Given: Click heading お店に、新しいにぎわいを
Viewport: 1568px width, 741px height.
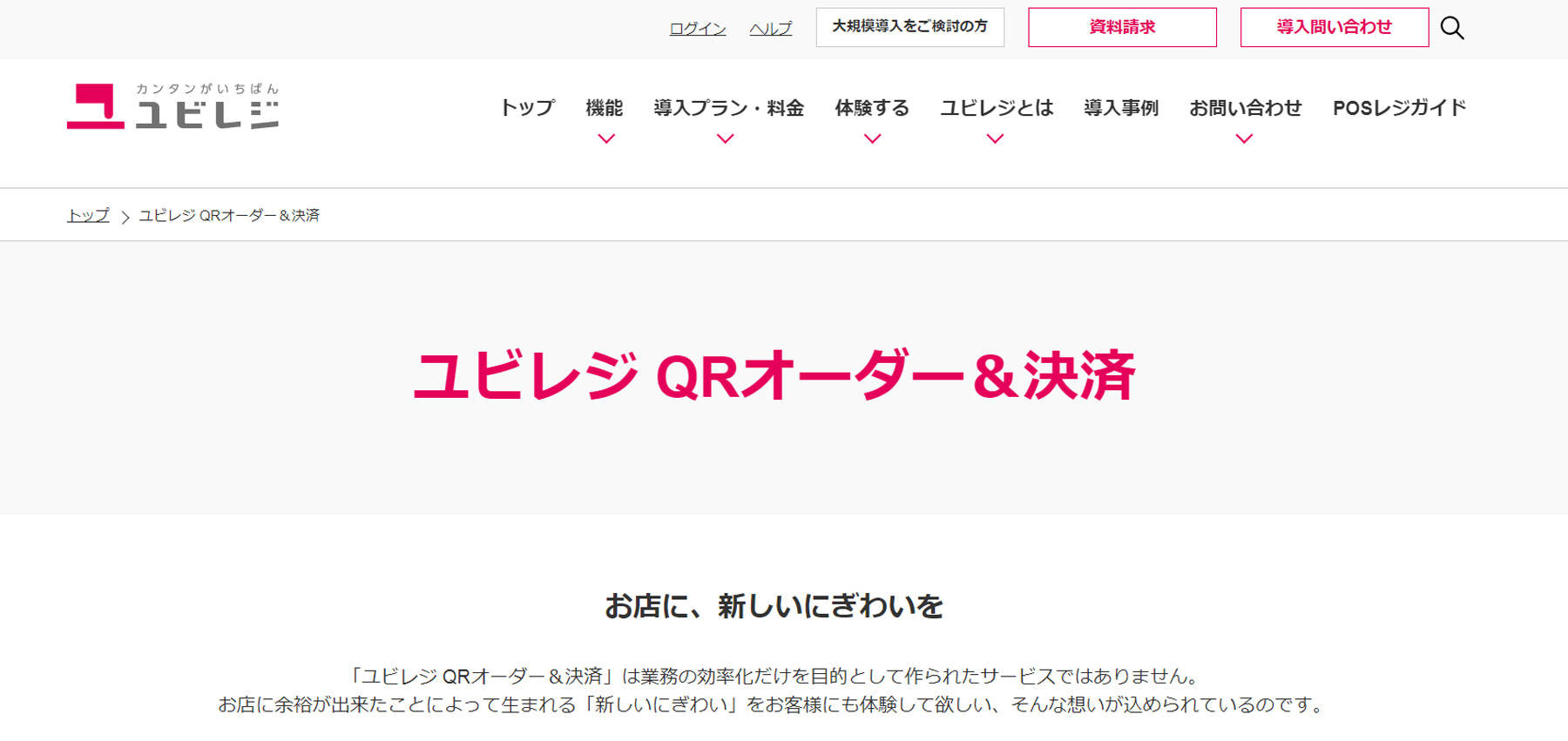Looking at the screenshot, I should [x=774, y=606].
